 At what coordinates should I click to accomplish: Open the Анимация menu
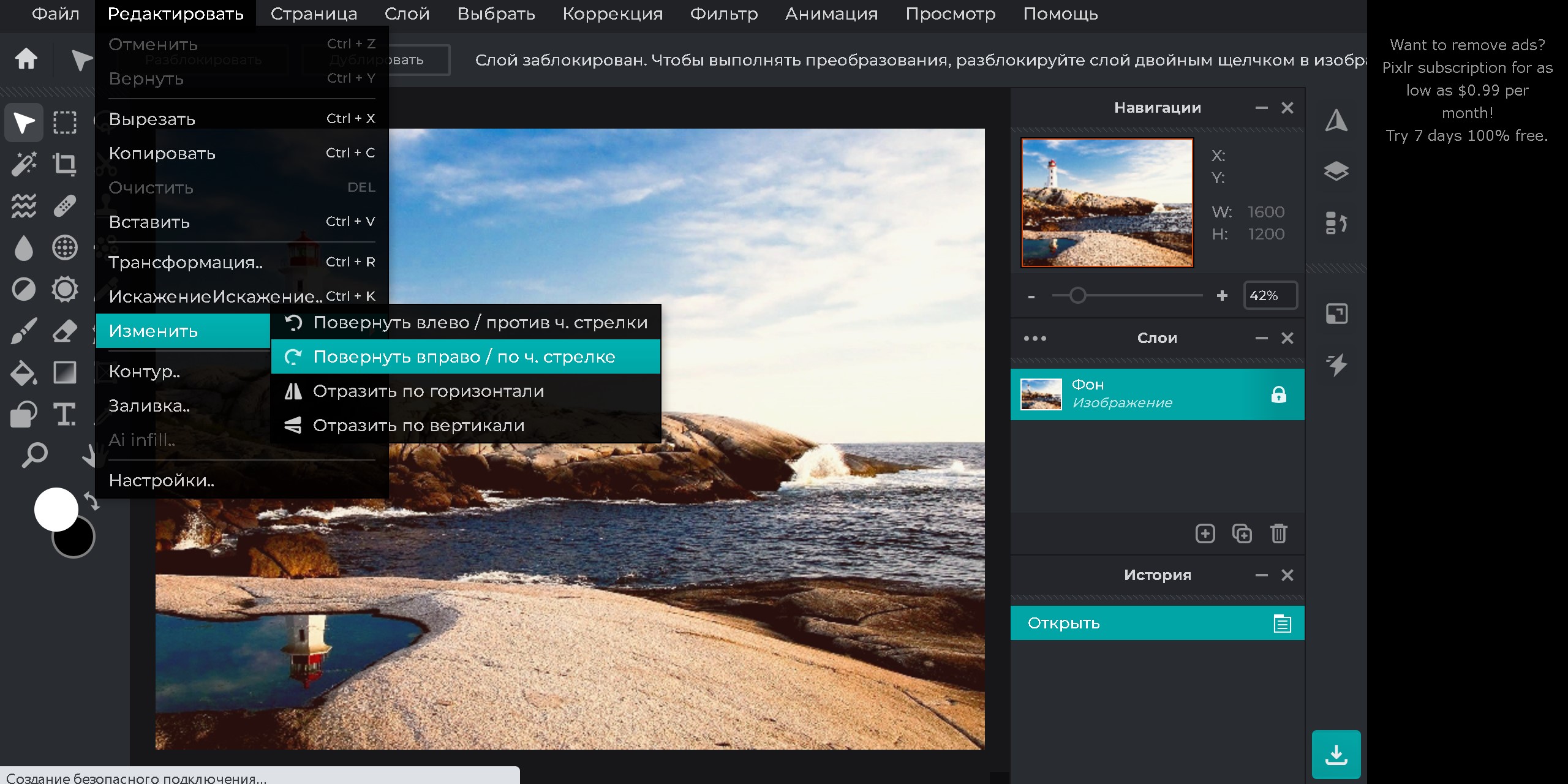pos(831,13)
